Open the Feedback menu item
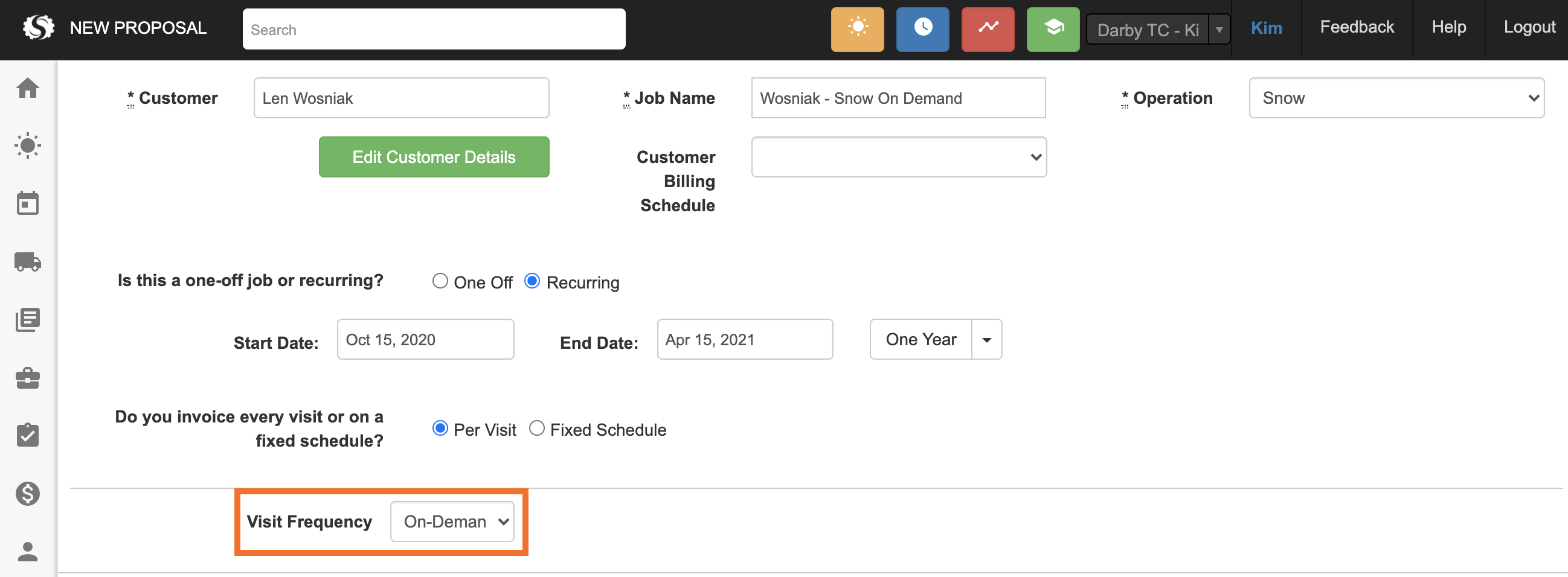The width and height of the screenshot is (1568, 577). click(1357, 27)
